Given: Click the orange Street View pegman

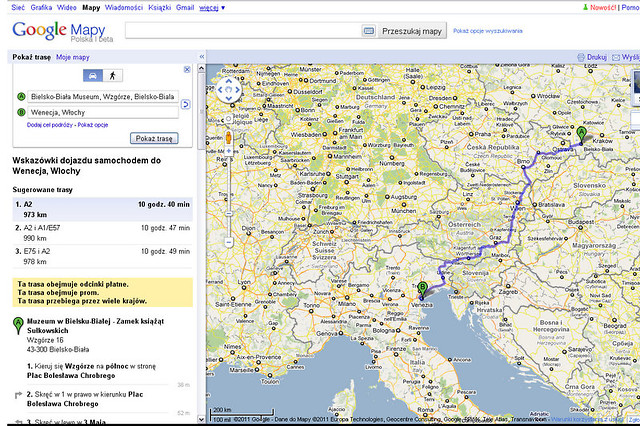Looking at the screenshot, I should (x=229, y=137).
